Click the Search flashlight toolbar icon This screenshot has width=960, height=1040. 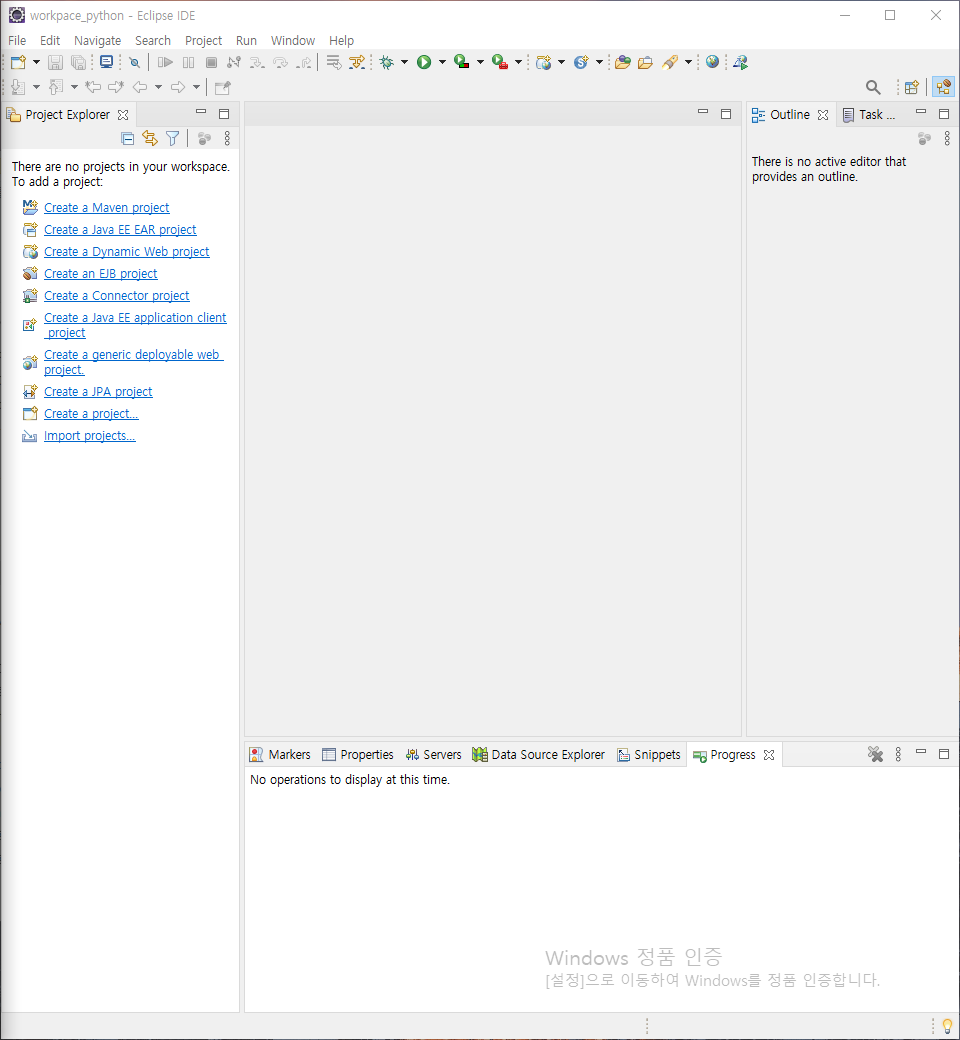pyautogui.click(x=669, y=62)
